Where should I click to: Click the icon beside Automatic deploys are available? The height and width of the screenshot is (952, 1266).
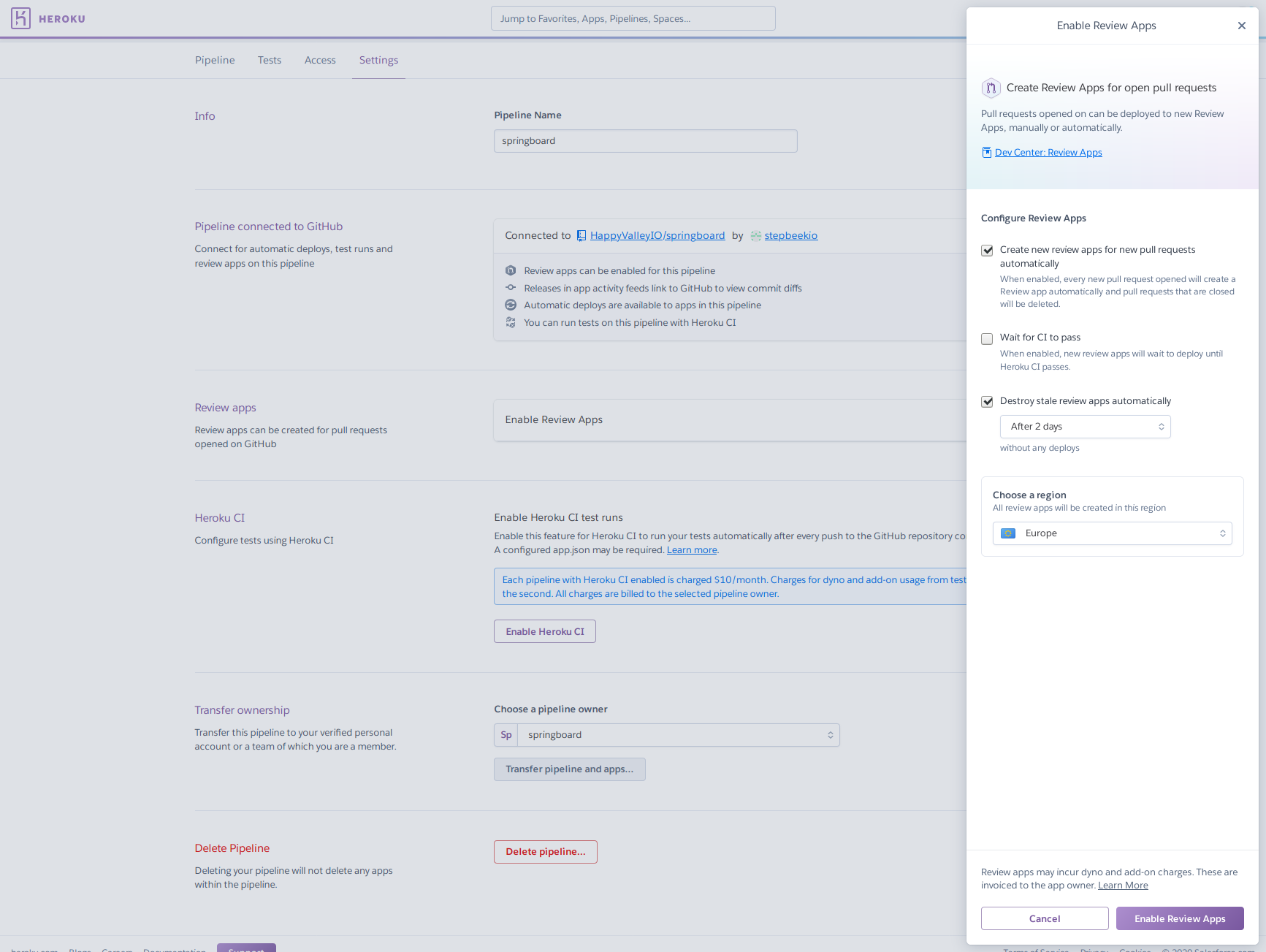pos(511,305)
